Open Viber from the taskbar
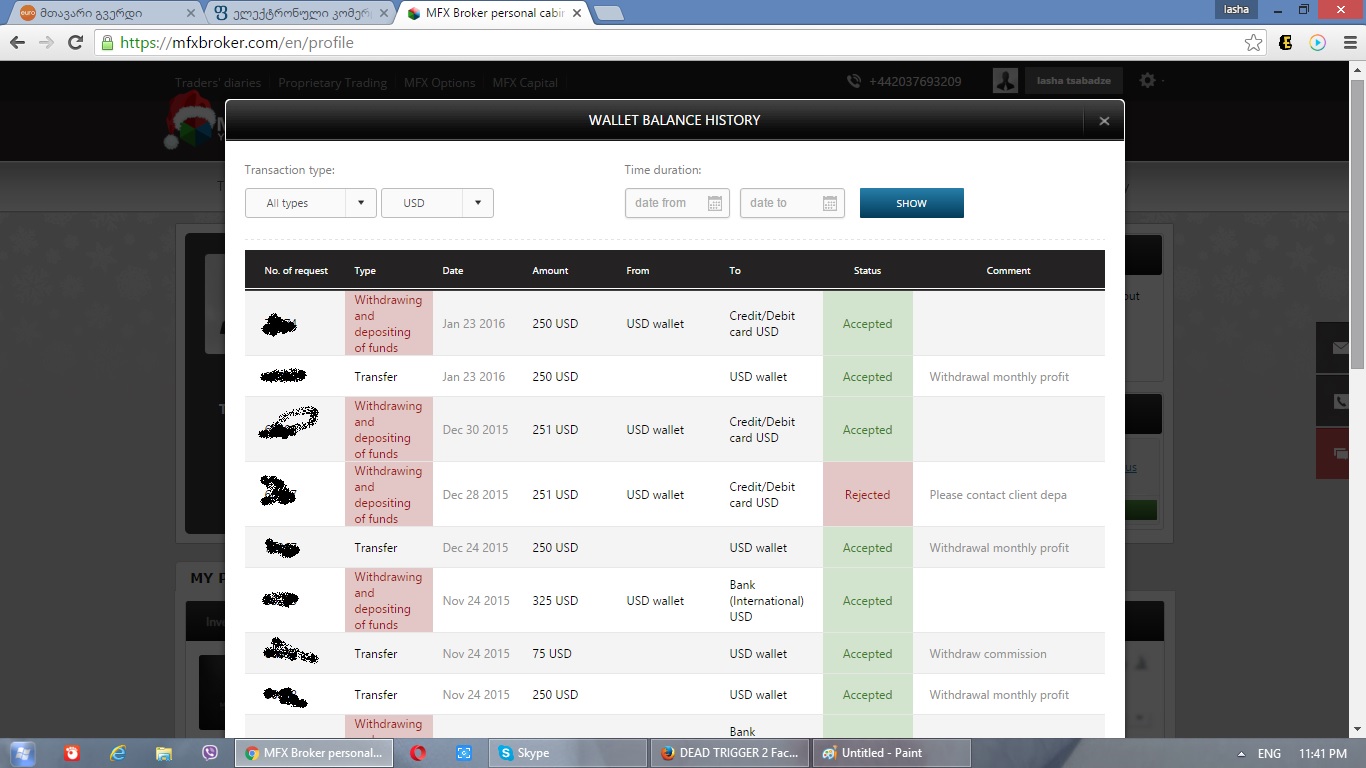 coord(210,753)
